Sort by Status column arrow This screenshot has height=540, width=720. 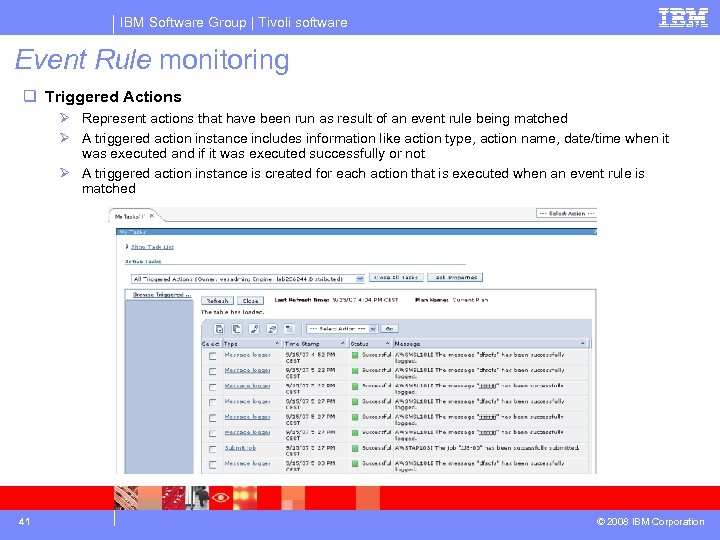click(x=388, y=343)
